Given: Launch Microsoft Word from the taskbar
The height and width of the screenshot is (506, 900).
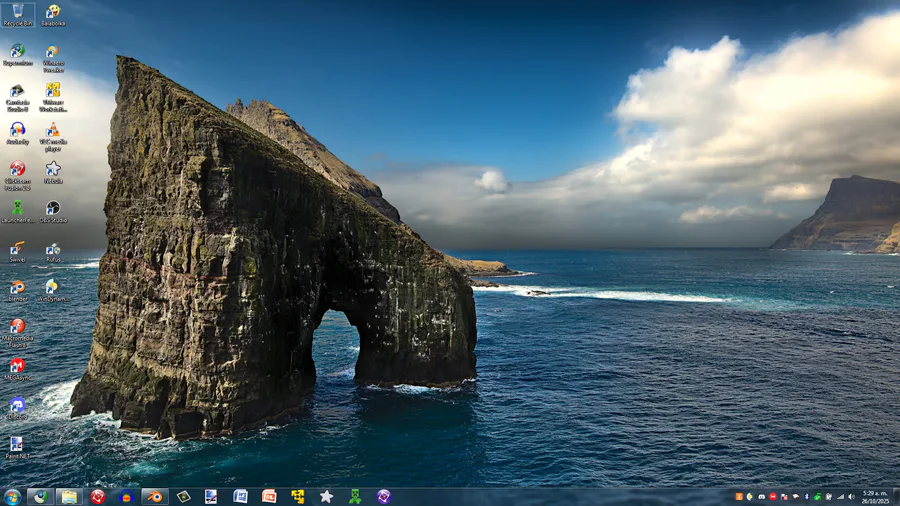Looking at the screenshot, I should pyautogui.click(x=240, y=496).
